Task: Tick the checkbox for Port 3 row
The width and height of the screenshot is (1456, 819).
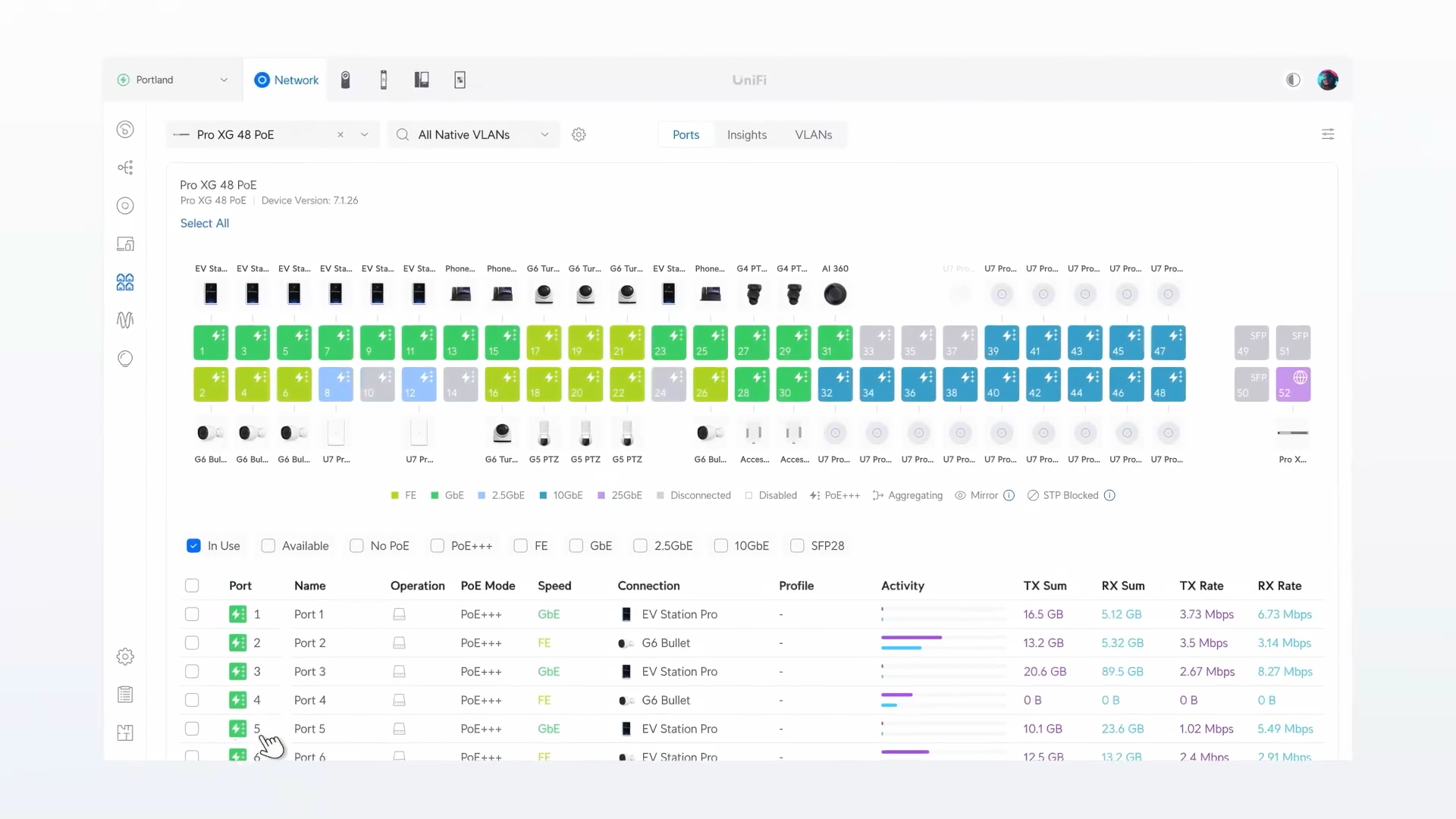Action: tap(192, 672)
